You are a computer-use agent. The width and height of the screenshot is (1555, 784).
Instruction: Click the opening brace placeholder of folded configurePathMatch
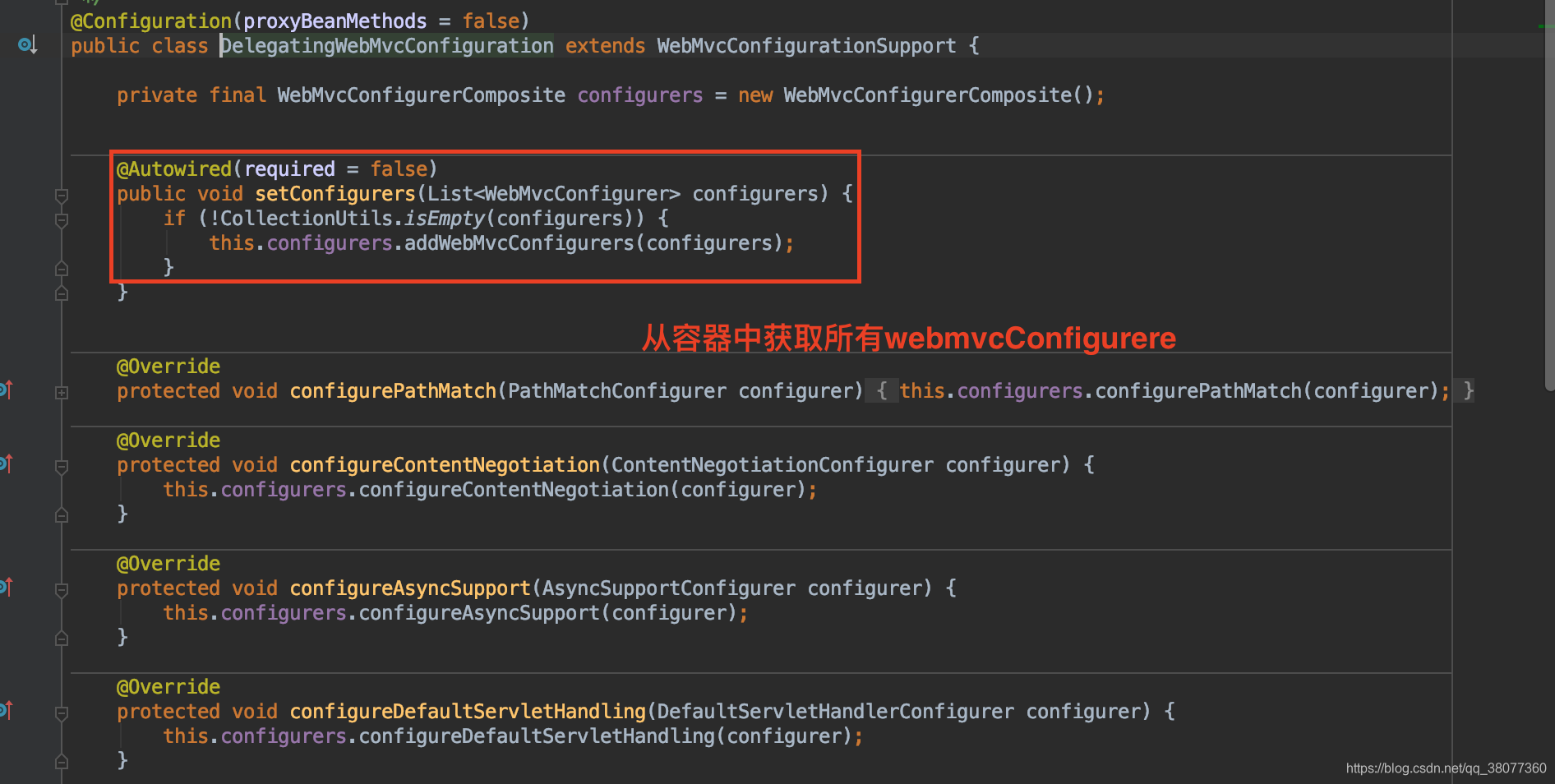[882, 391]
